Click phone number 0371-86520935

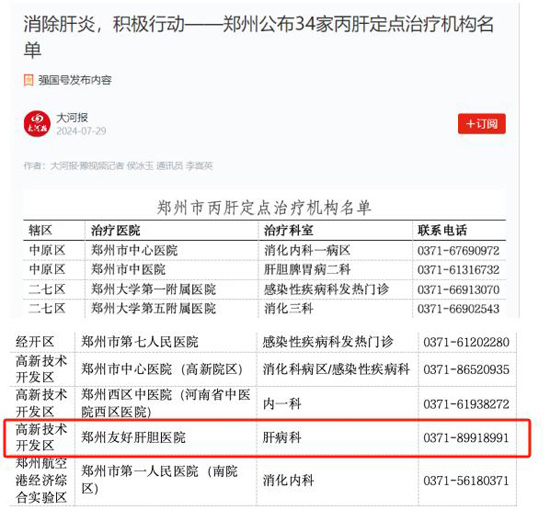tap(466, 369)
